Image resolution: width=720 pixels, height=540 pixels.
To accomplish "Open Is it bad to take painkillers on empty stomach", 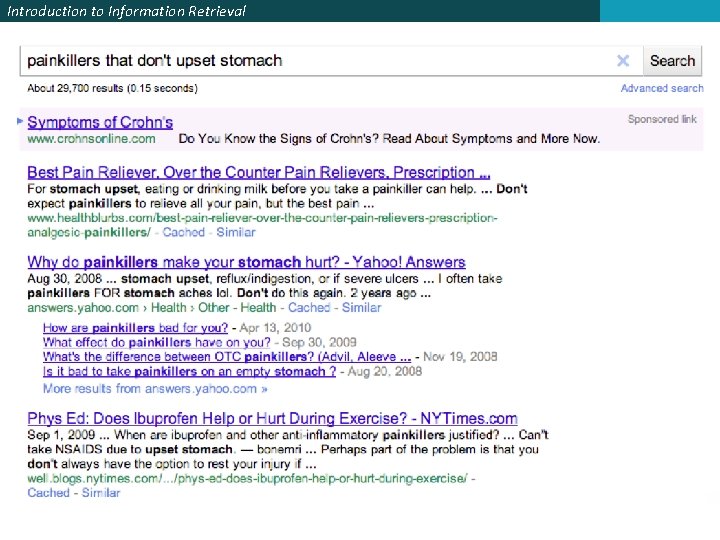I will pos(189,371).
